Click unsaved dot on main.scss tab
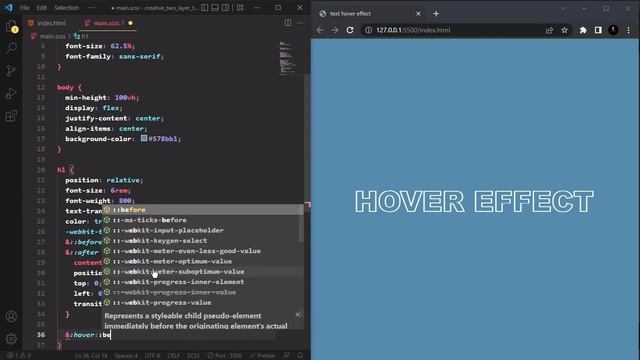The image size is (640, 360). tap(130, 23)
